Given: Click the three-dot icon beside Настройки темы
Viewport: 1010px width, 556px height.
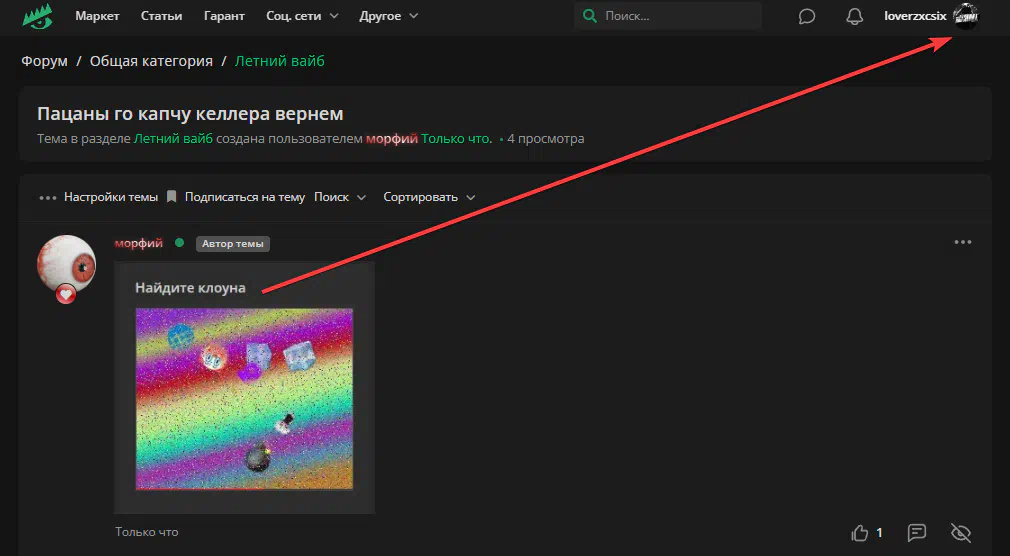Looking at the screenshot, I should coord(48,198).
